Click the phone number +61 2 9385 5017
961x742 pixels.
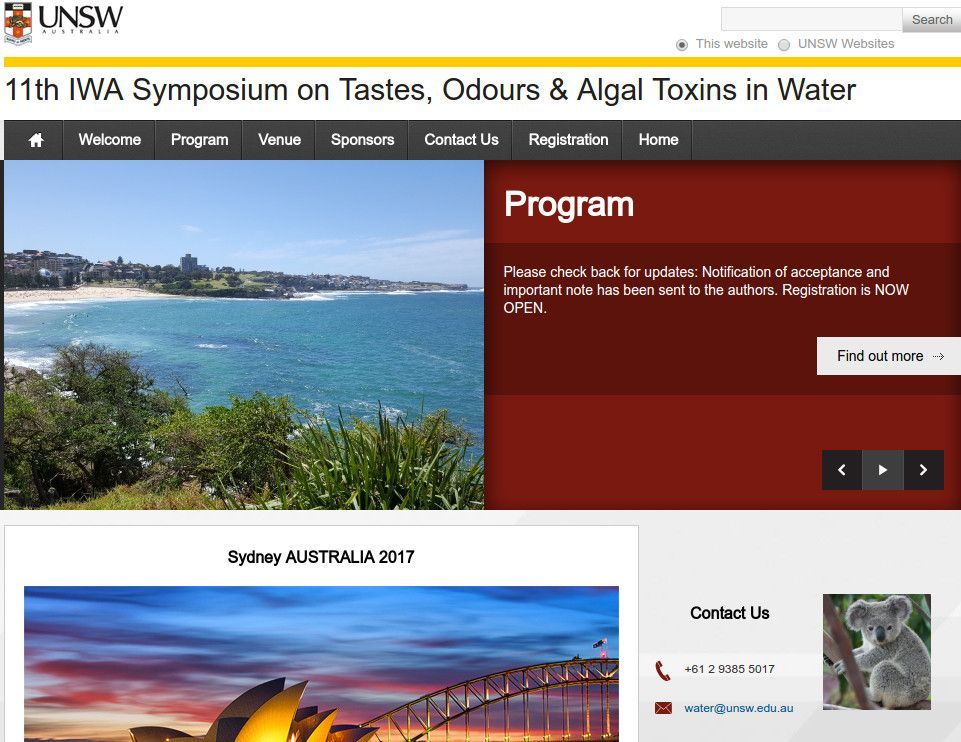[x=729, y=669]
